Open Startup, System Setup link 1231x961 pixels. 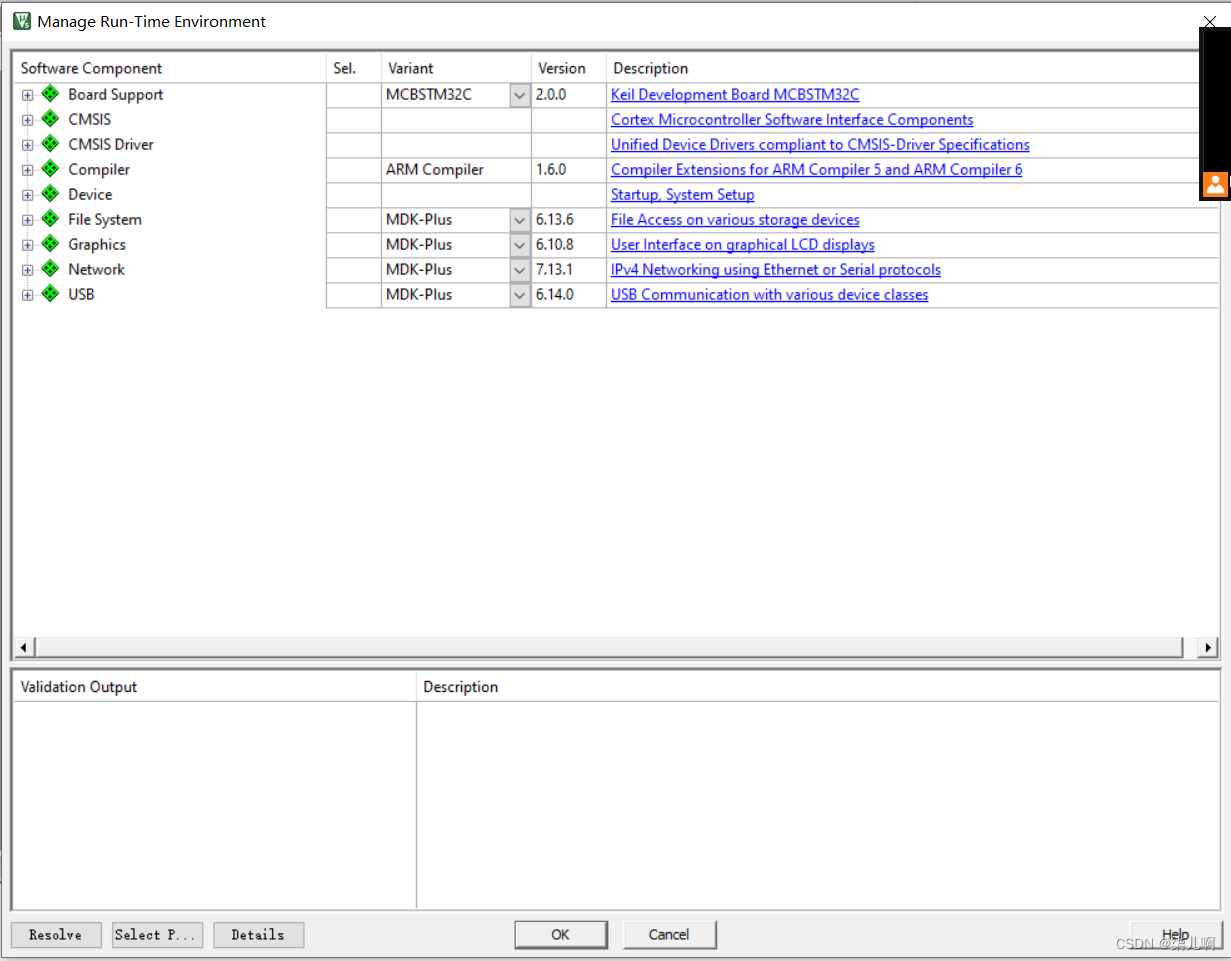click(683, 195)
